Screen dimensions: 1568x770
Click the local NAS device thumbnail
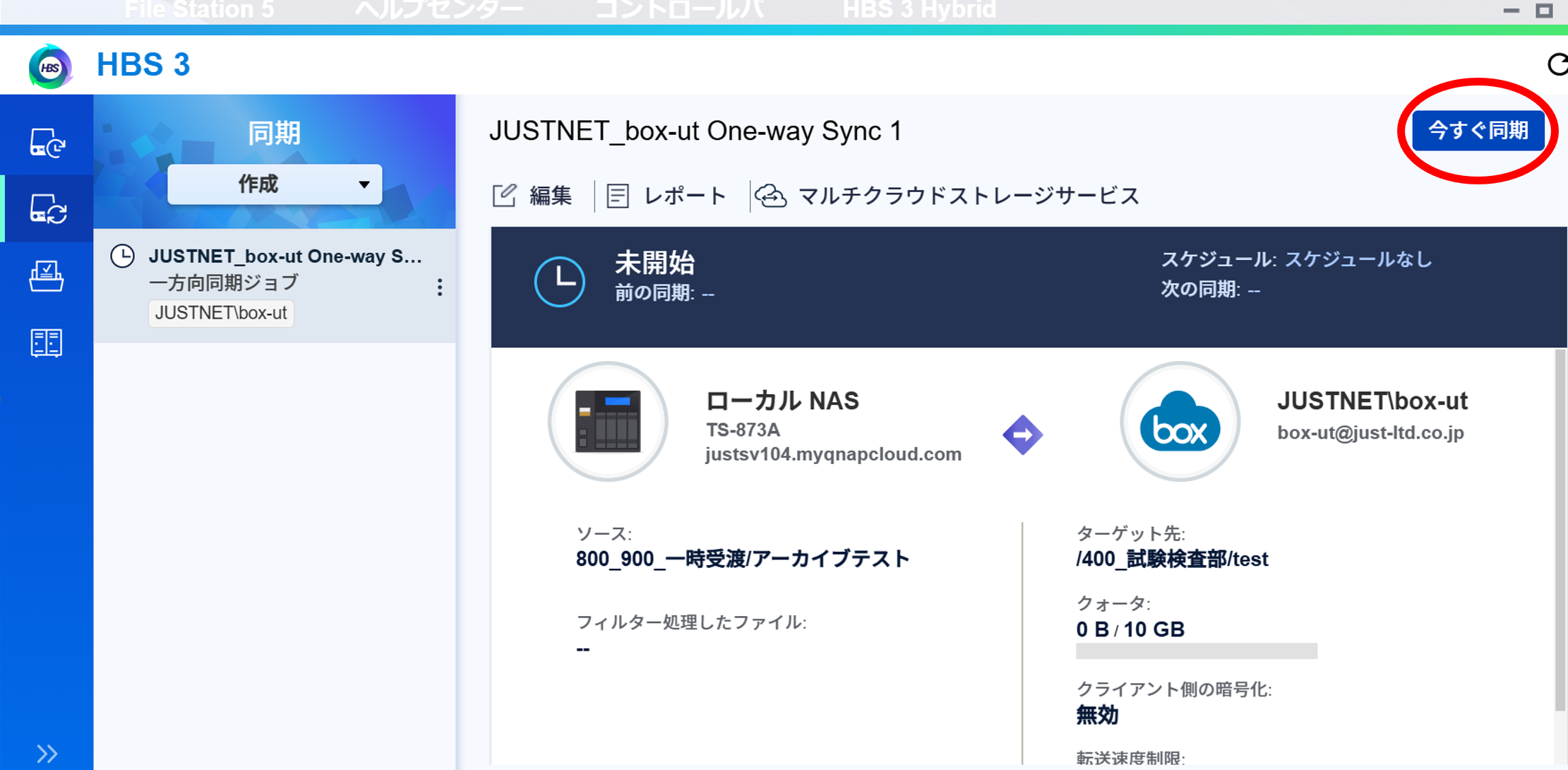click(608, 422)
